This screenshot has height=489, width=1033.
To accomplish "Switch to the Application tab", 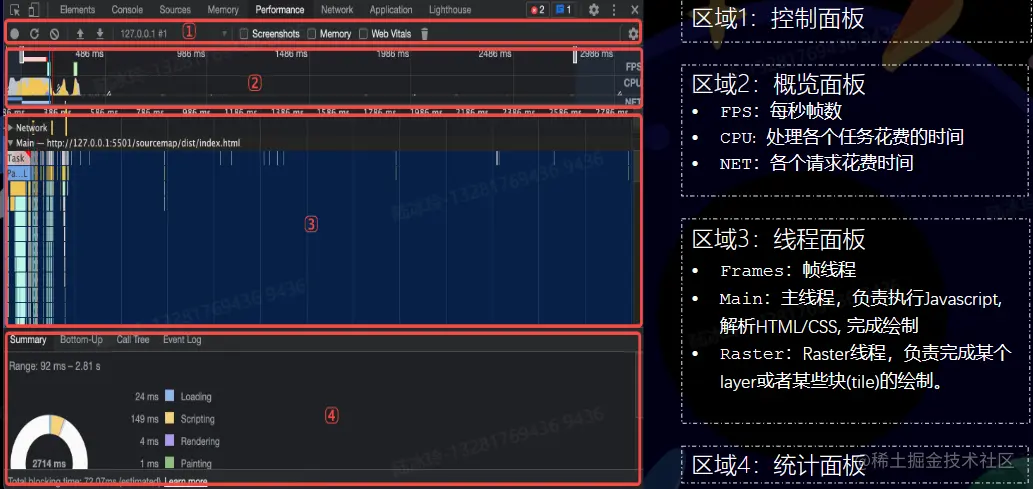I will (x=391, y=10).
